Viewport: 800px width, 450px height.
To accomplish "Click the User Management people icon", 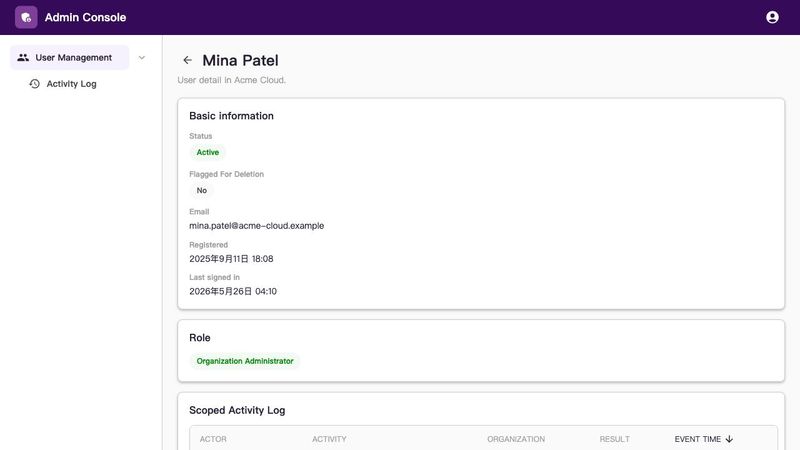I will coord(23,58).
